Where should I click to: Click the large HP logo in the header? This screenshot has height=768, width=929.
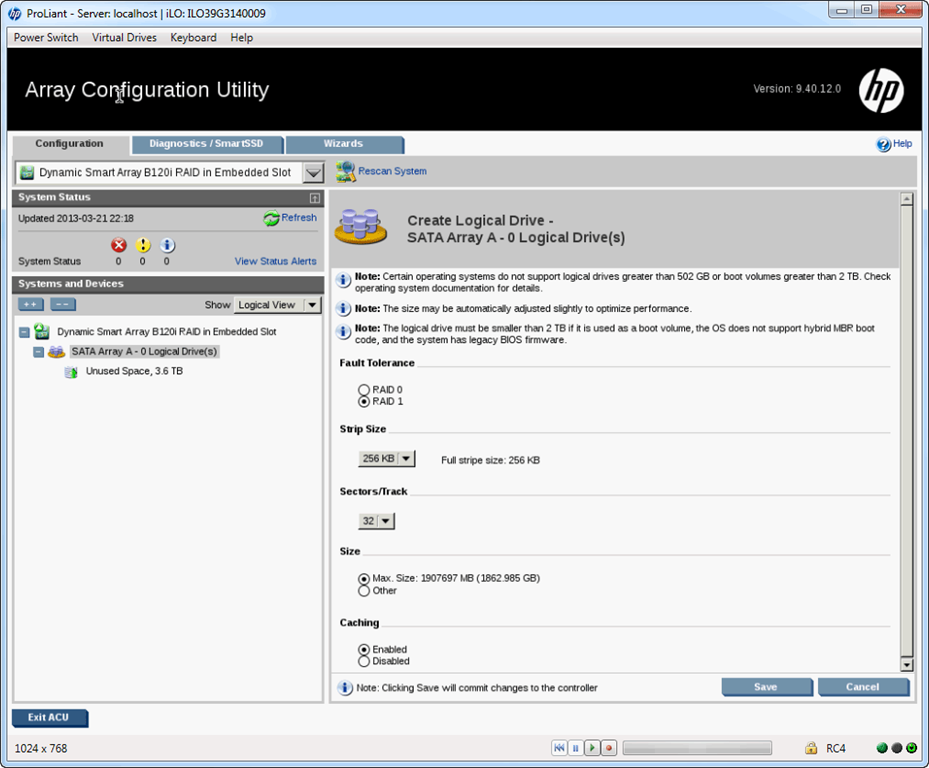point(882,91)
